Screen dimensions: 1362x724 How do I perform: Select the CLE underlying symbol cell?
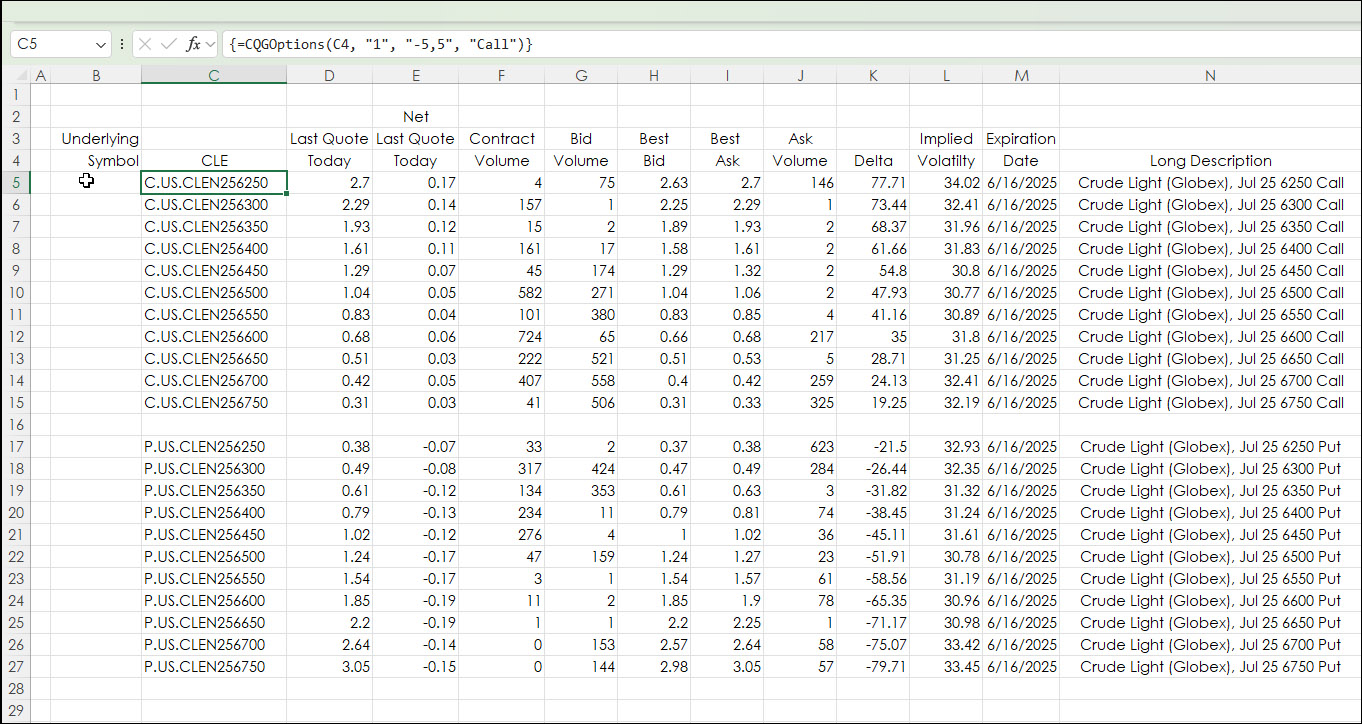[x=213, y=160]
